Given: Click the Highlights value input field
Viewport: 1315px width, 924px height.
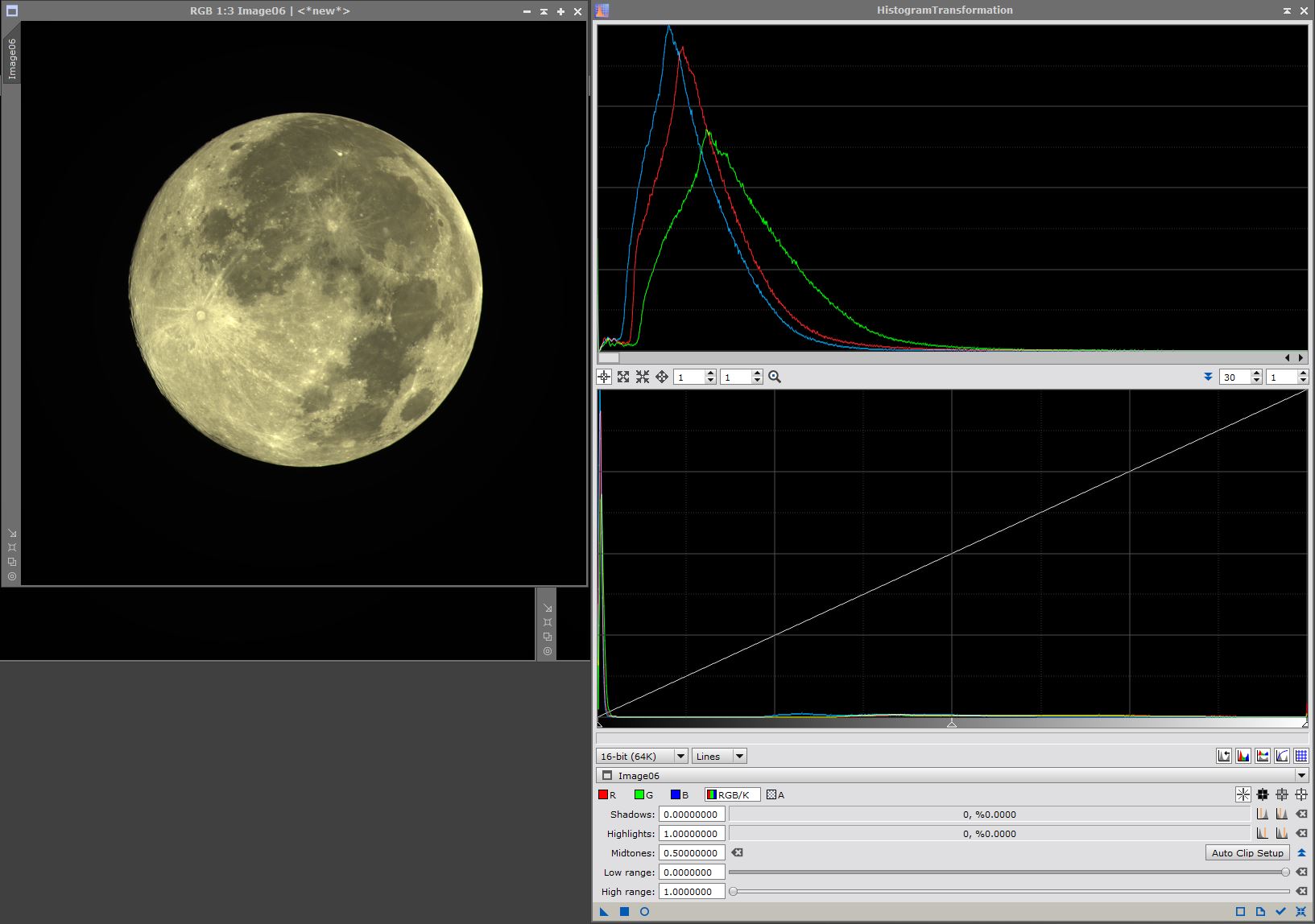Looking at the screenshot, I should pyautogui.click(x=692, y=833).
